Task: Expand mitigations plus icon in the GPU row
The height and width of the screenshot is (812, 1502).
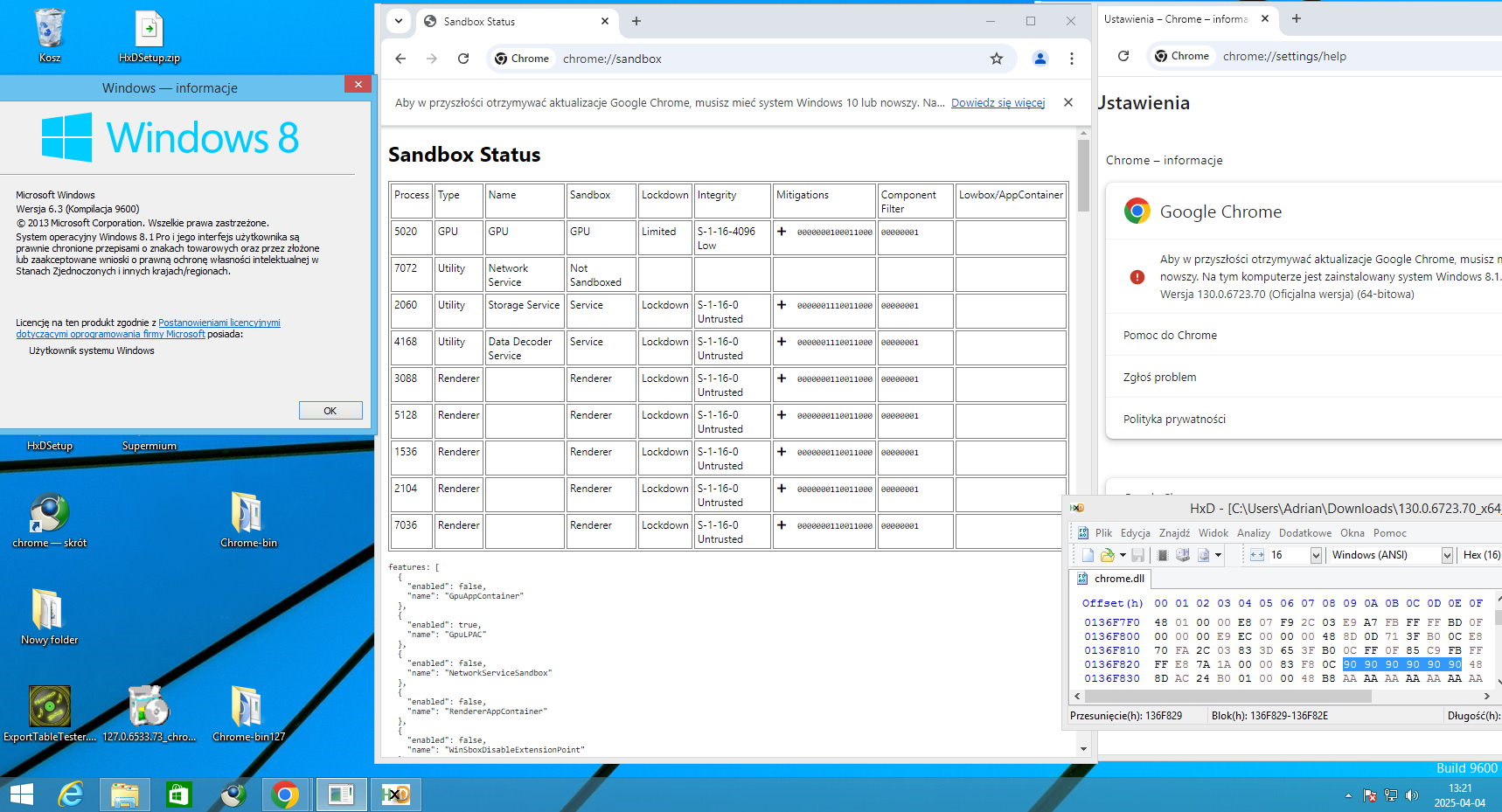Action: (x=782, y=232)
